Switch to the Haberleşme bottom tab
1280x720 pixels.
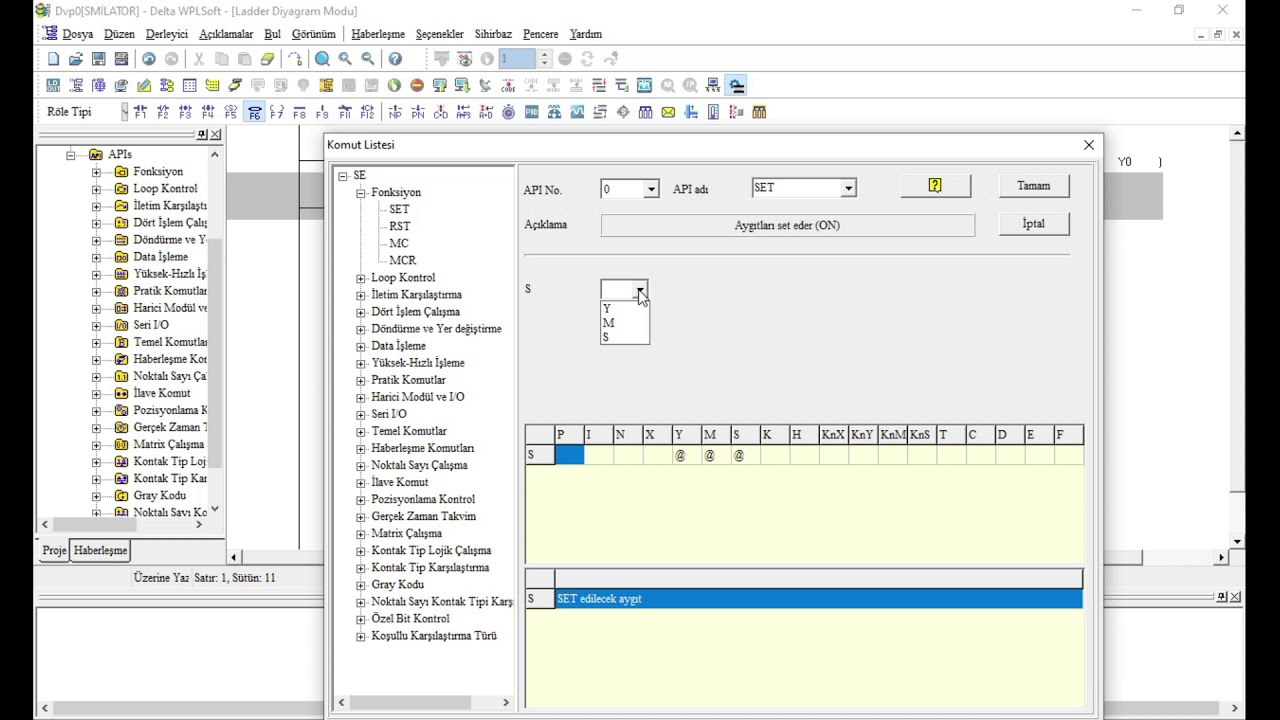100,551
